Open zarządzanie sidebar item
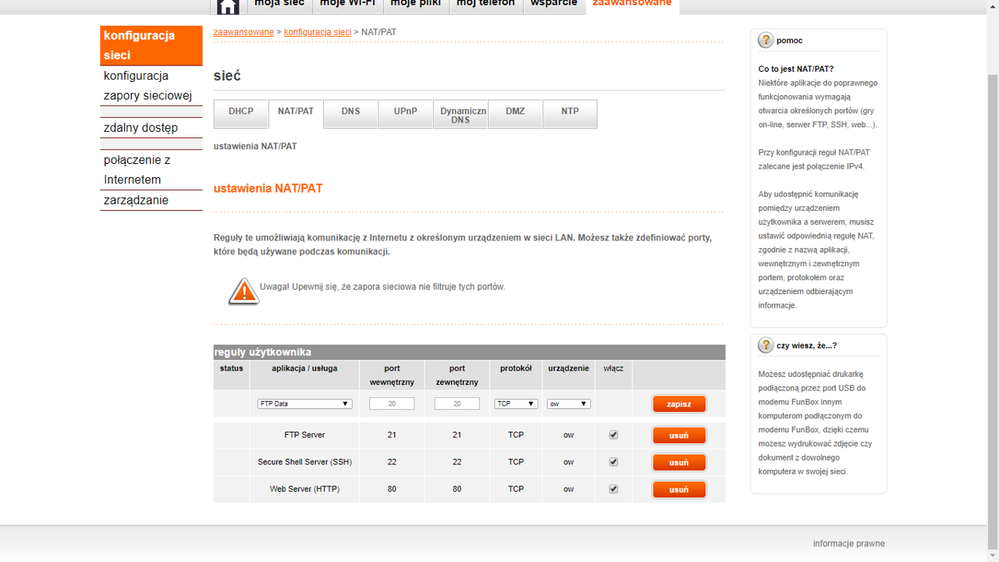This screenshot has width=999, height=562. point(151,200)
